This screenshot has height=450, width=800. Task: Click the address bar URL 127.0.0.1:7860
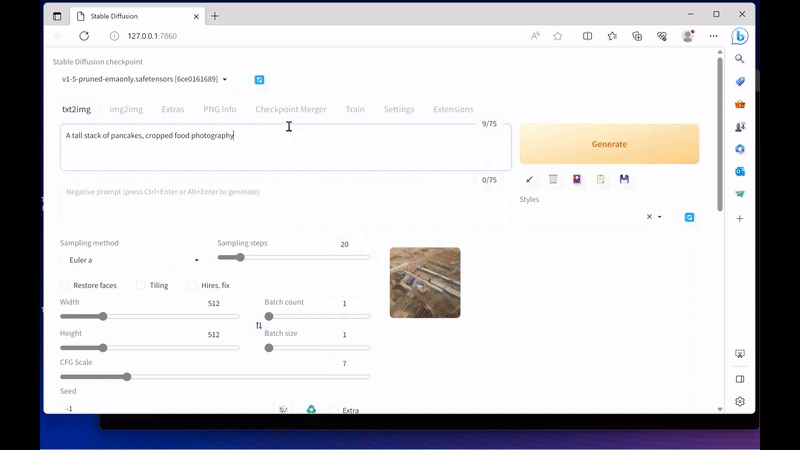click(152, 36)
